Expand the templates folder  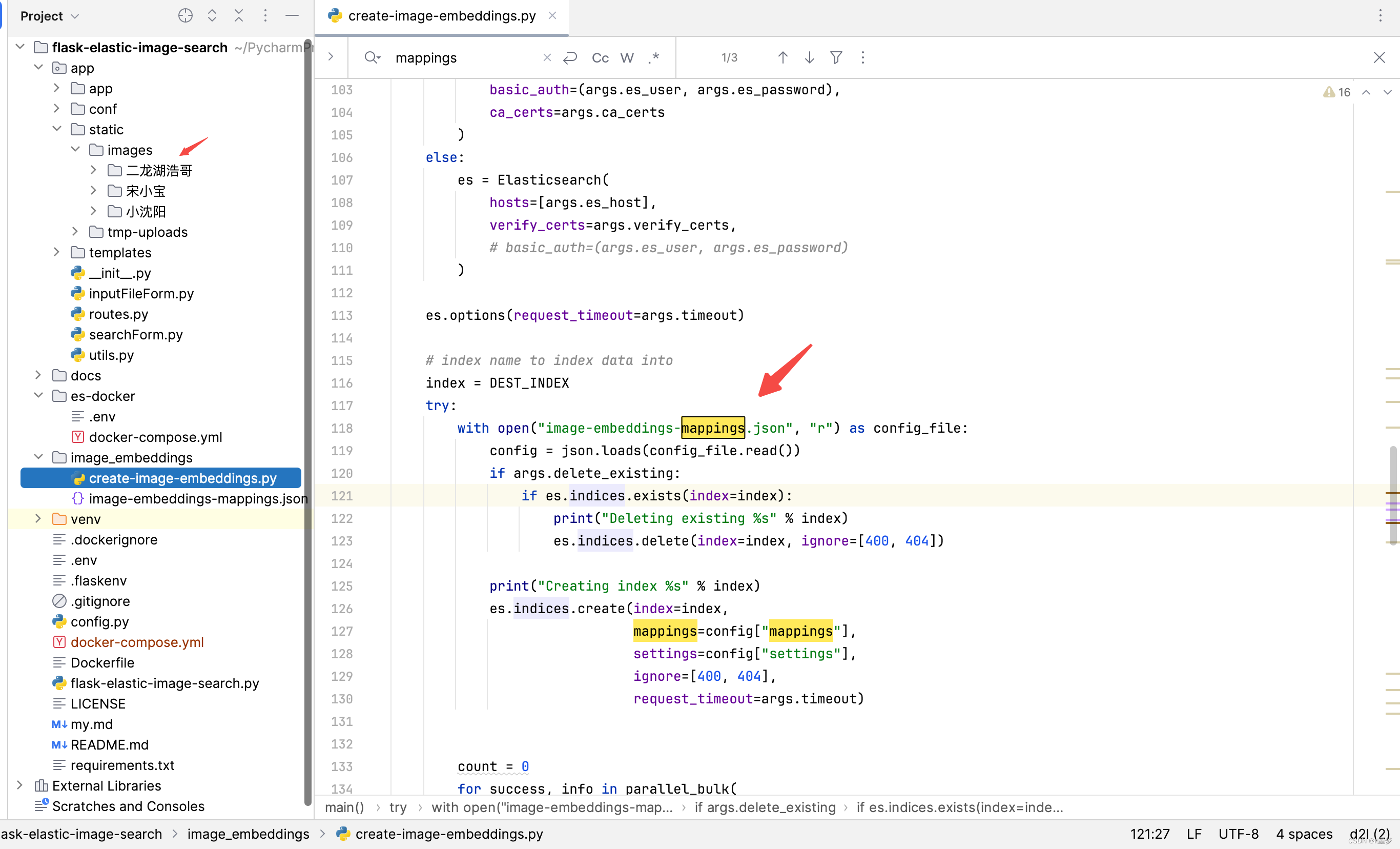56,252
